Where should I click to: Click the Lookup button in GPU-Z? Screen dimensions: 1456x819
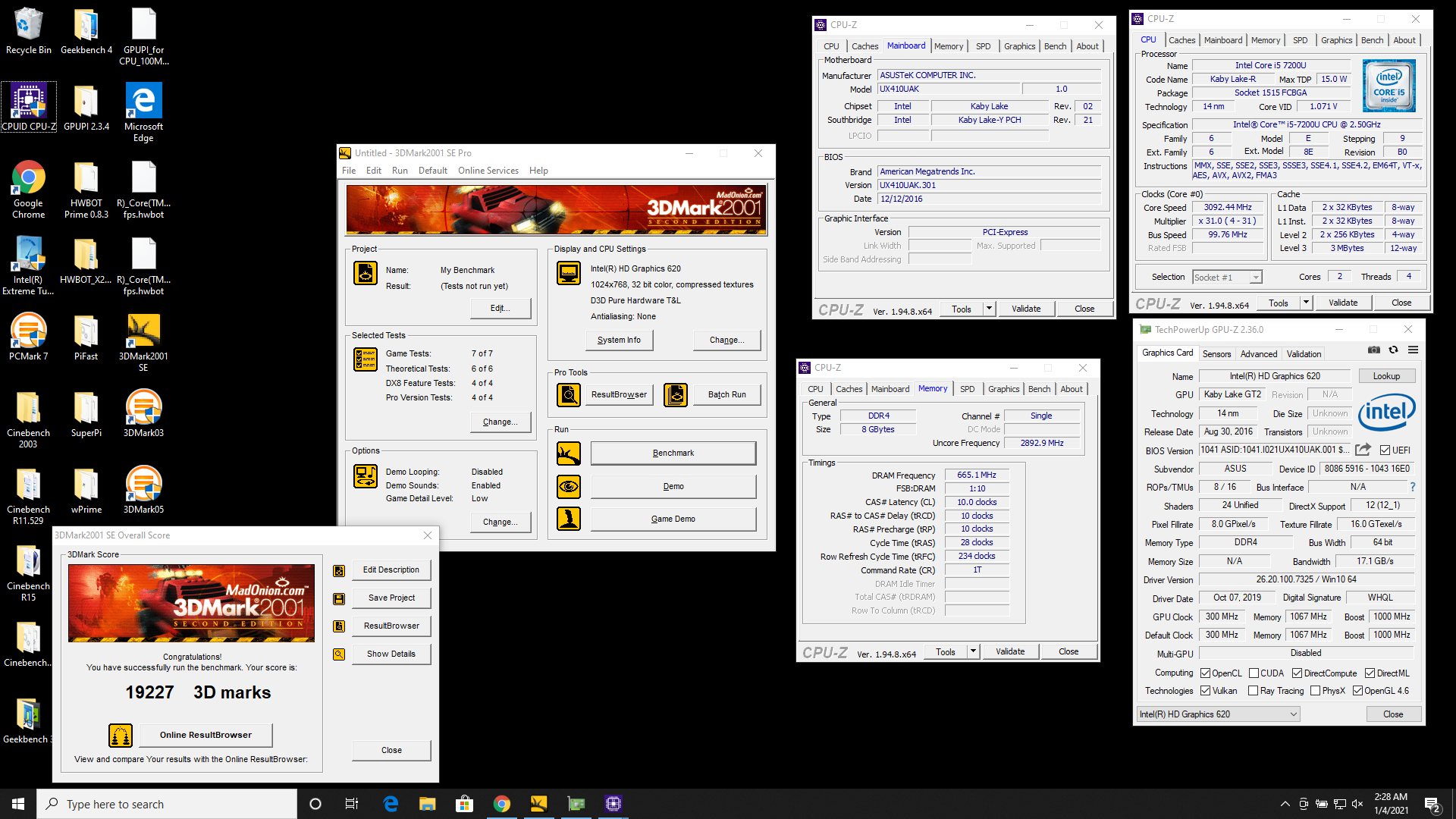click(1386, 376)
